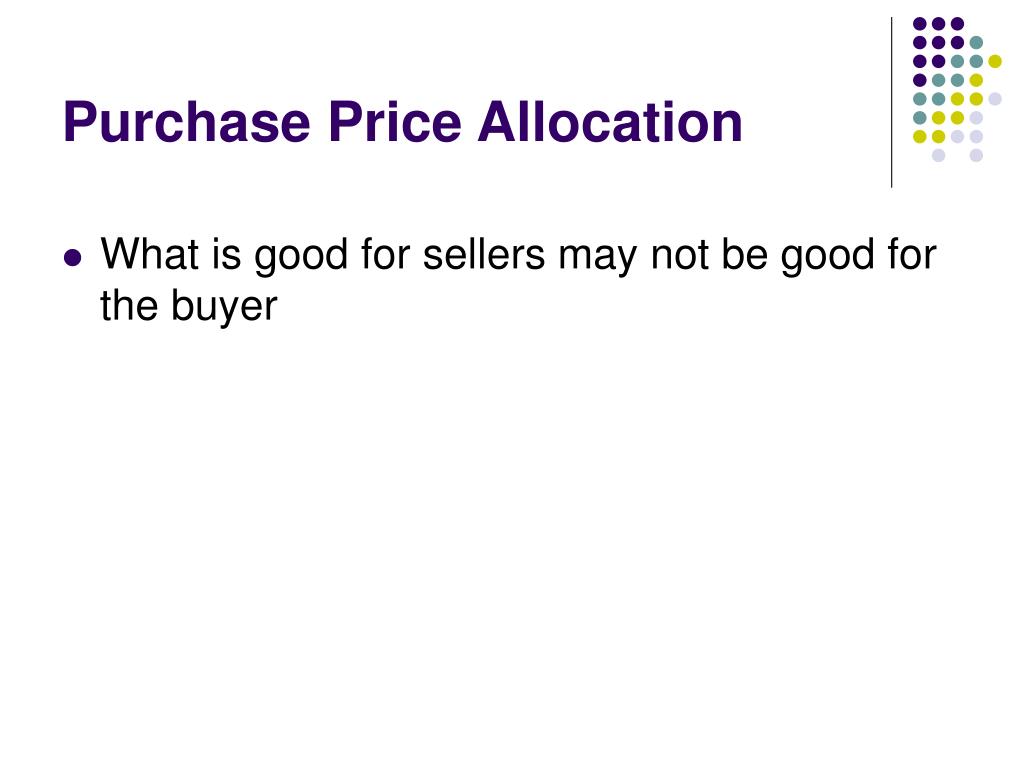Click the word Allocation in the heading
Viewport: 1024px width, 768px height.
611,121
